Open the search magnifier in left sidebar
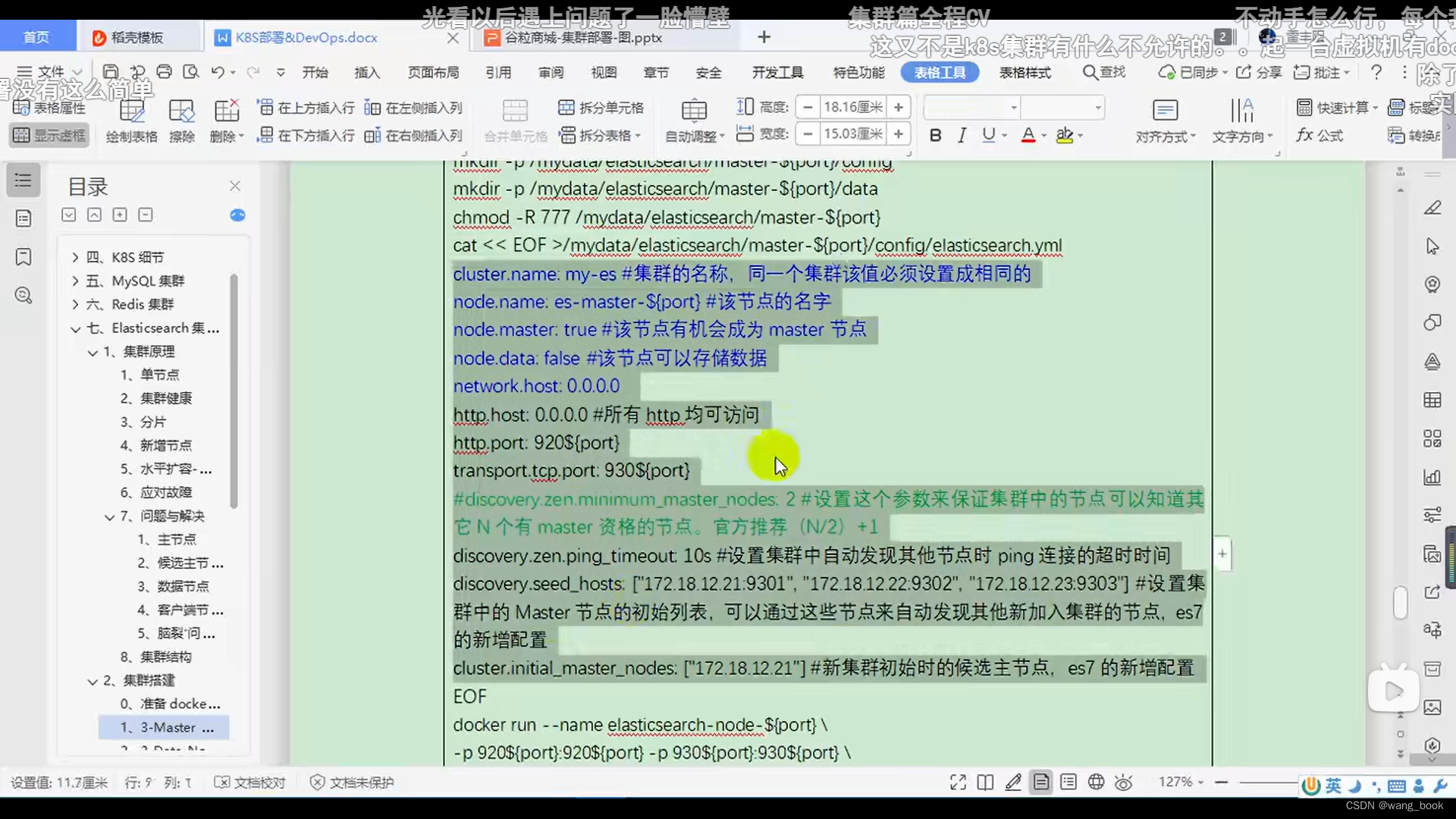The width and height of the screenshot is (1456, 819). 23,296
